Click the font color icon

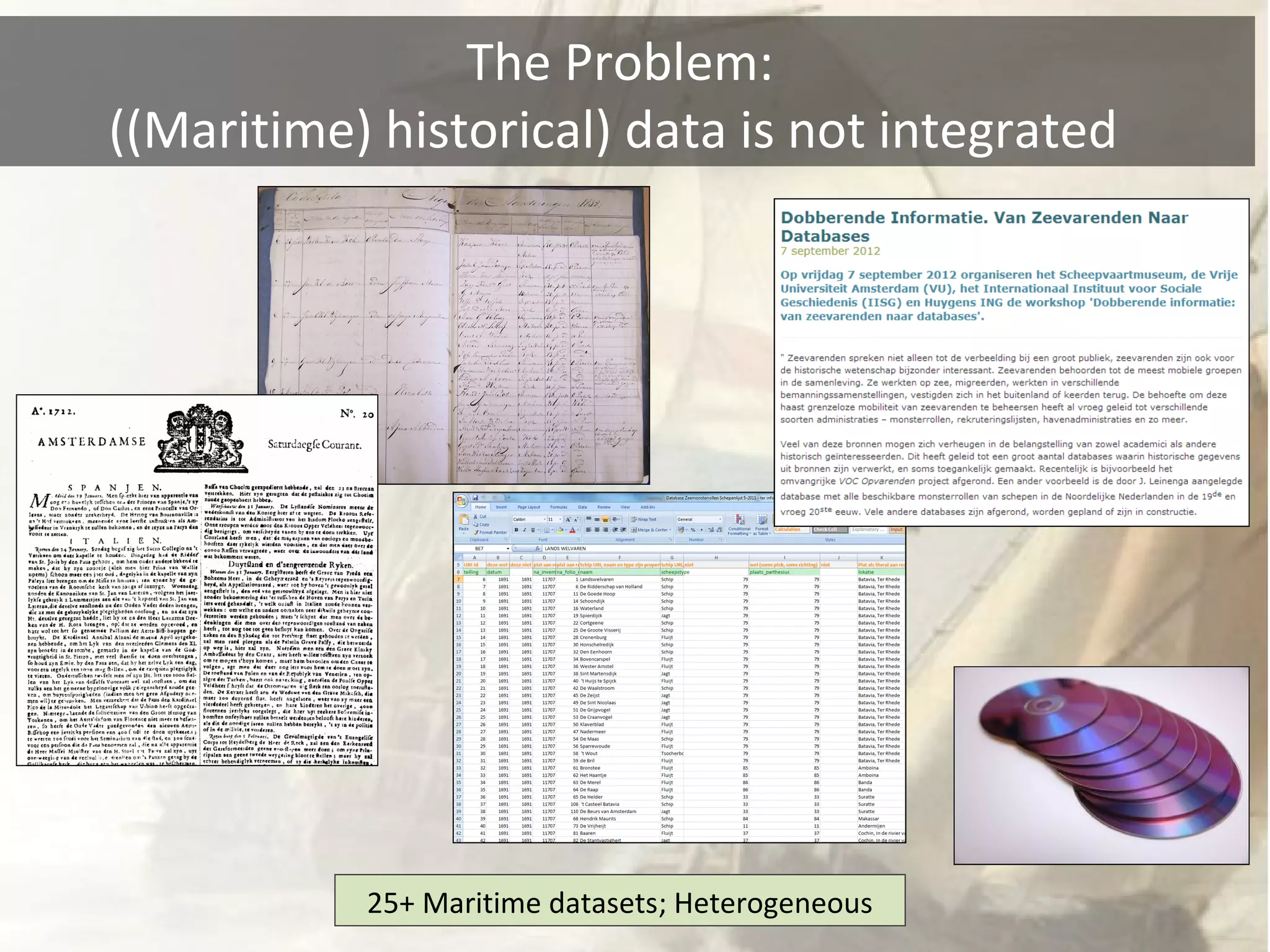[x=572, y=530]
